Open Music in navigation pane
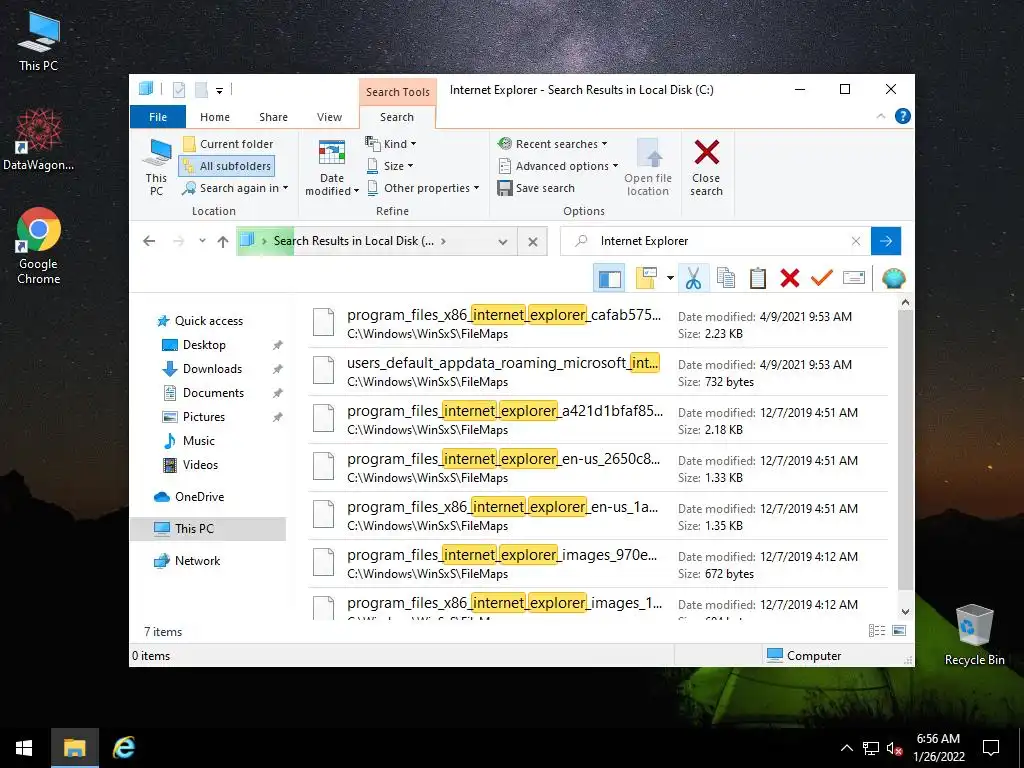This screenshot has width=1024, height=768. [x=189, y=441]
